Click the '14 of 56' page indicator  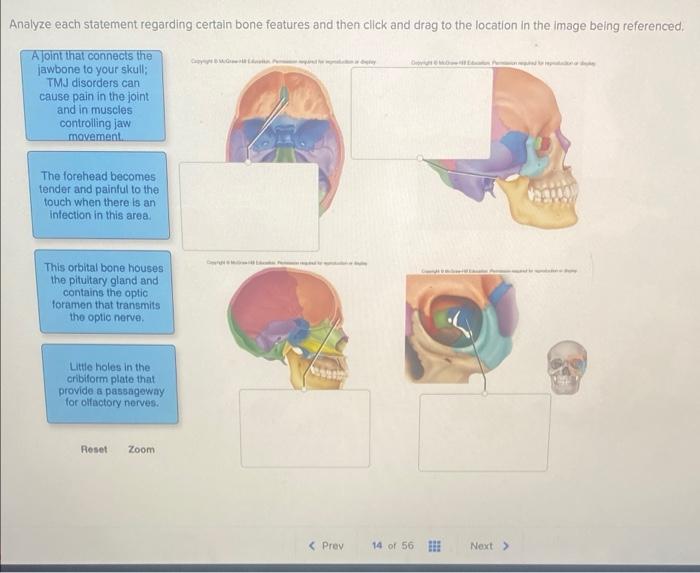392,545
